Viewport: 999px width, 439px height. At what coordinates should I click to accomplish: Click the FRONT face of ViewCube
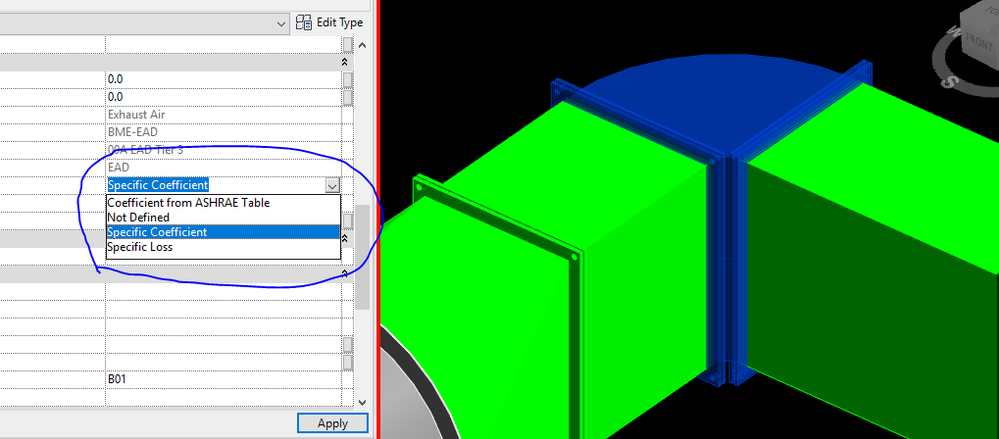click(x=979, y=42)
